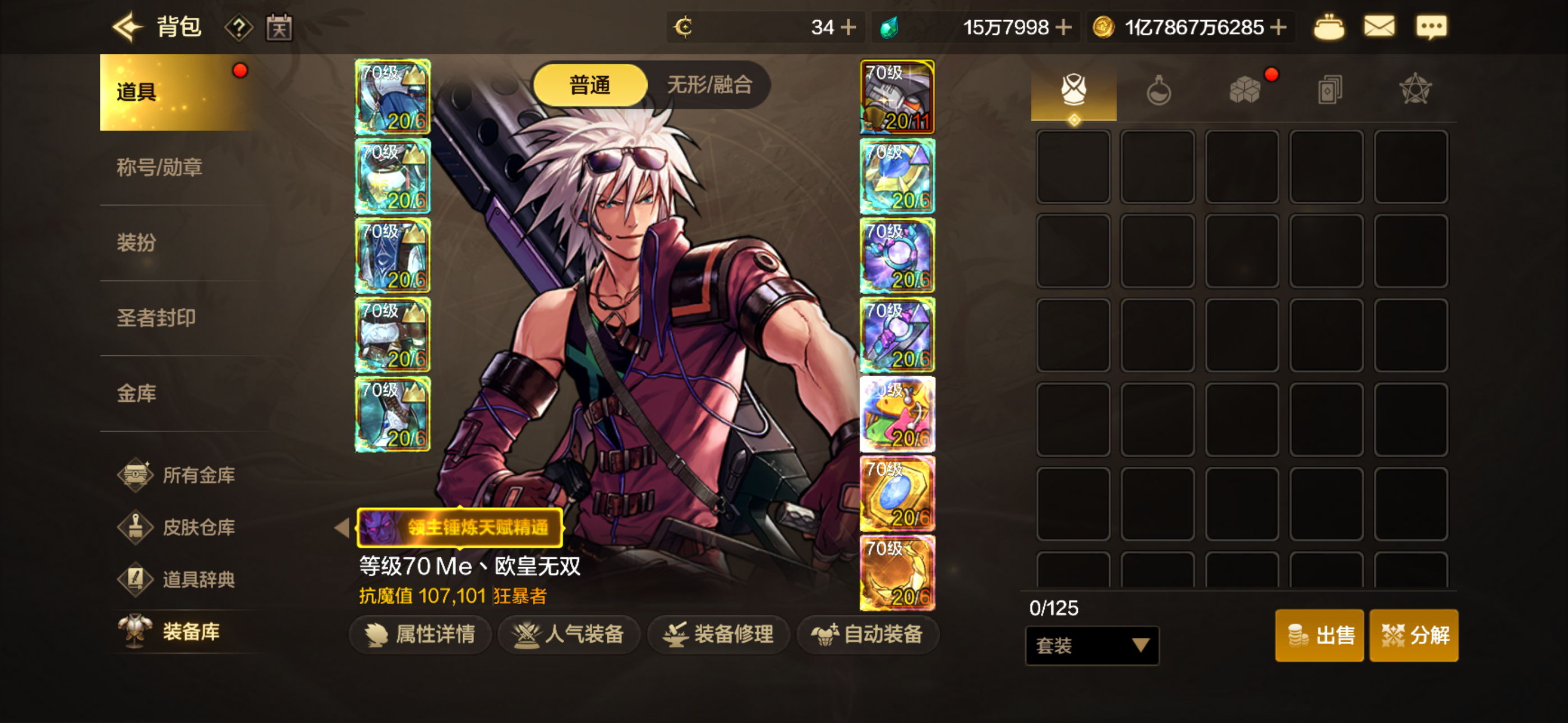
Task: Select the pentagram star inventory tab
Action: [1415, 91]
